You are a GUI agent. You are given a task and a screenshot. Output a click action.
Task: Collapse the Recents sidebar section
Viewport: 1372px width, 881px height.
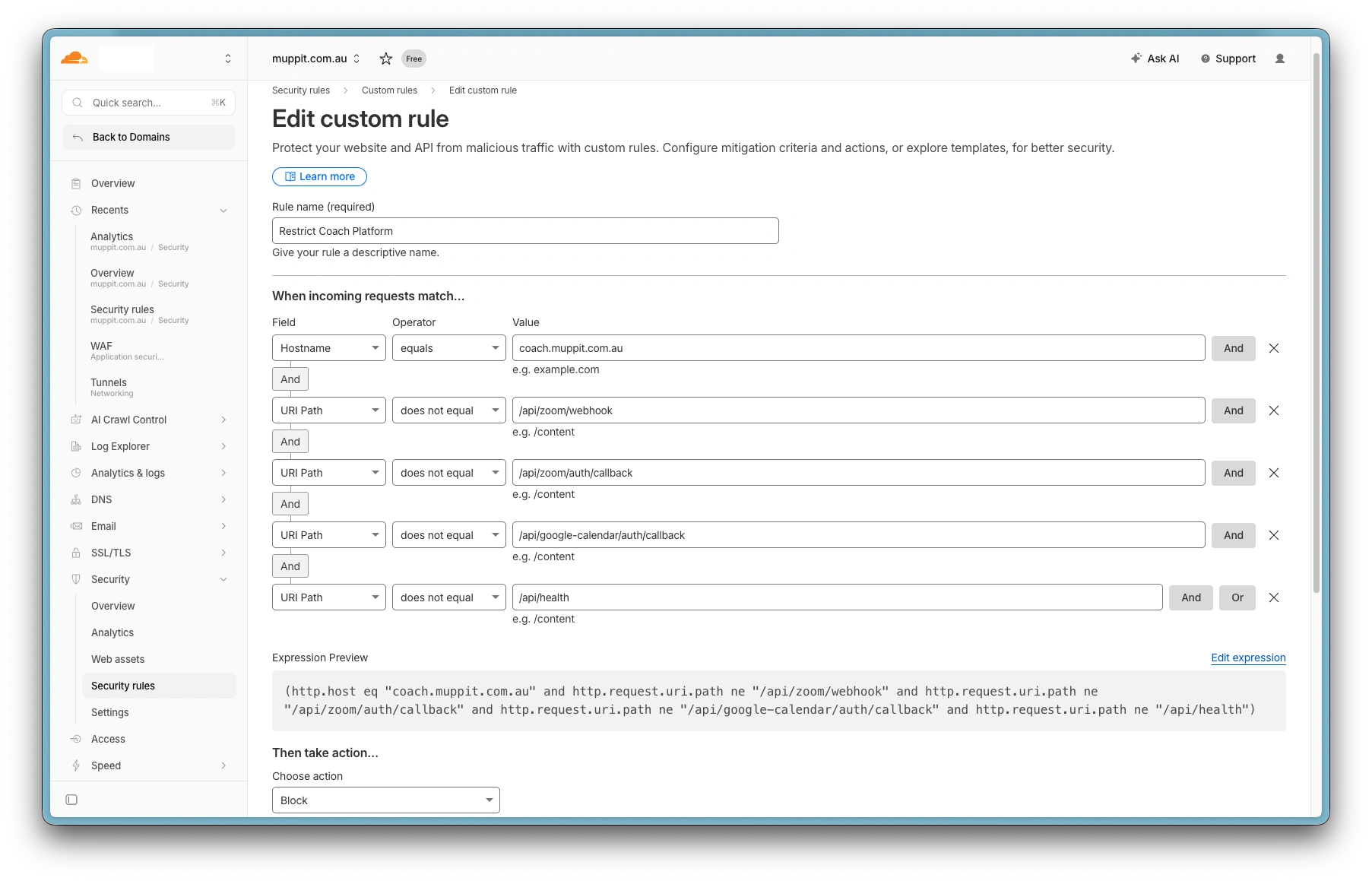tap(223, 211)
